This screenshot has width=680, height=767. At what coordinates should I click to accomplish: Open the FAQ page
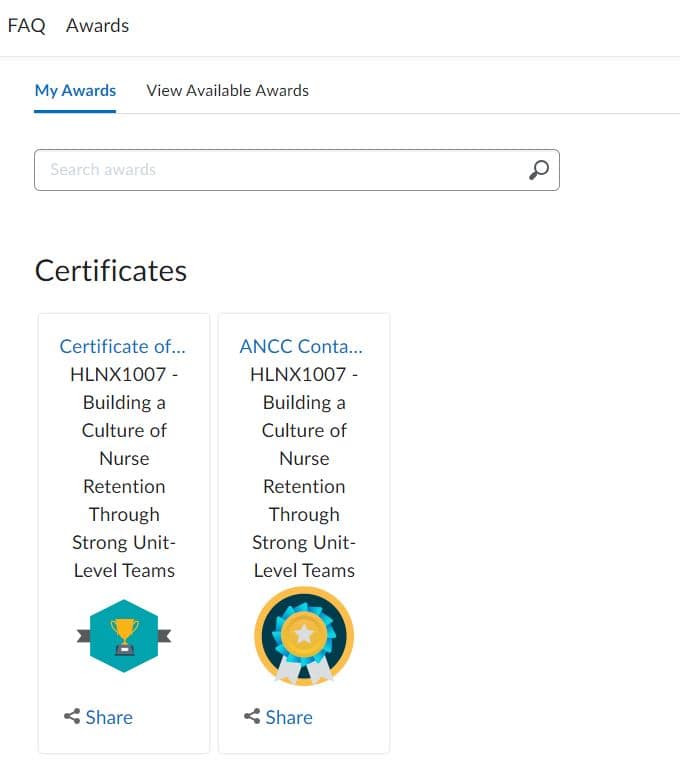(x=26, y=26)
